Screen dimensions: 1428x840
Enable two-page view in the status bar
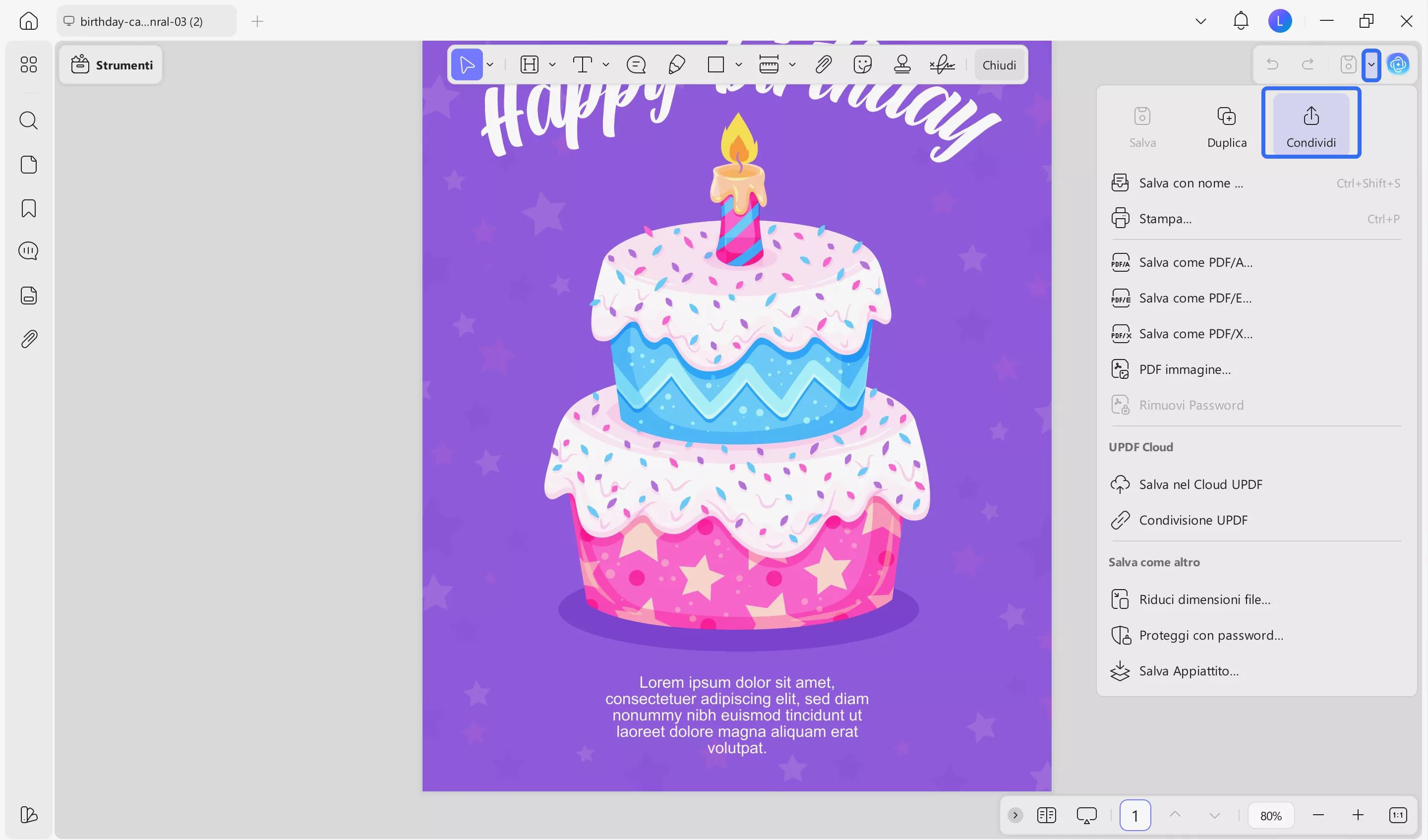click(x=1047, y=815)
